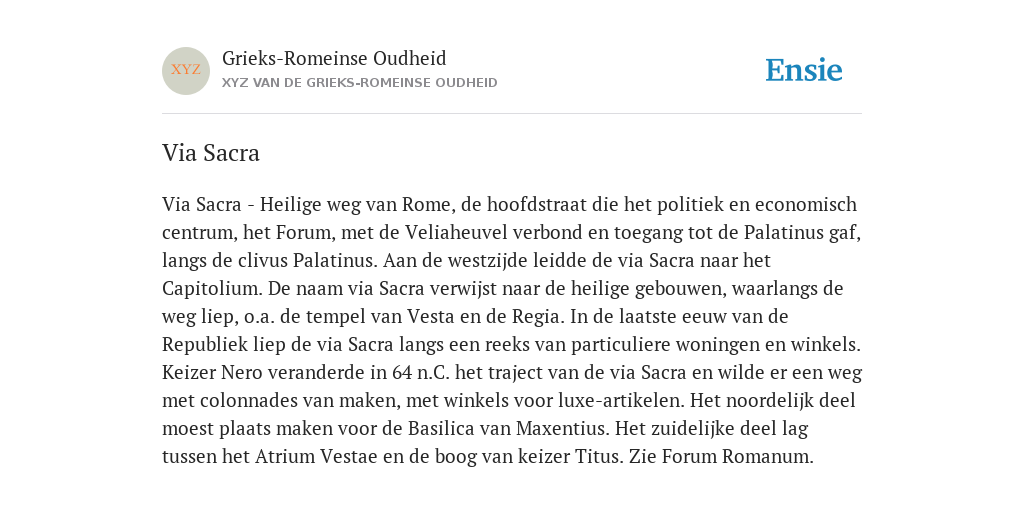Click the horizontal divider below the header

(512, 114)
